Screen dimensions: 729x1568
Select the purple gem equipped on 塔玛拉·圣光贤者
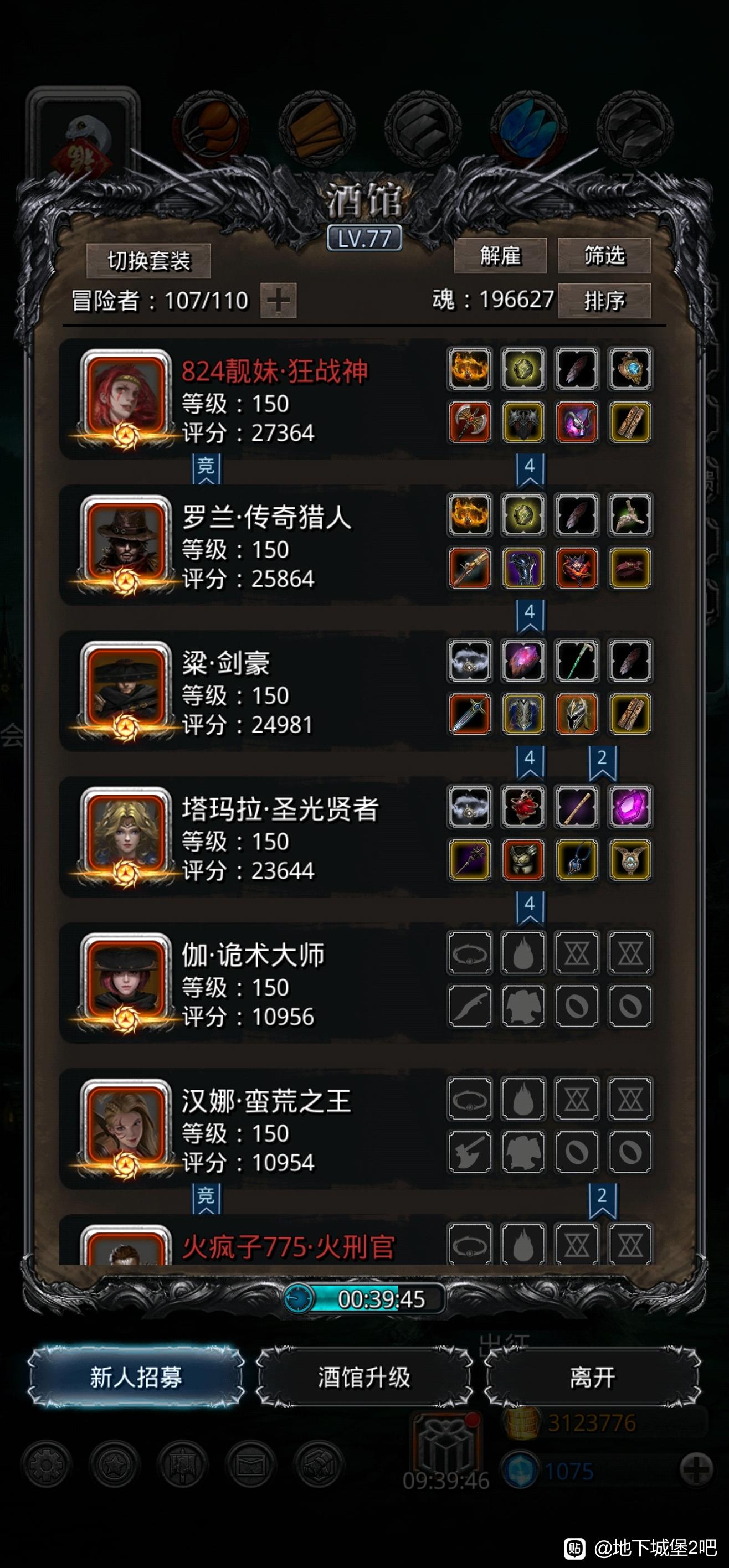(x=630, y=807)
